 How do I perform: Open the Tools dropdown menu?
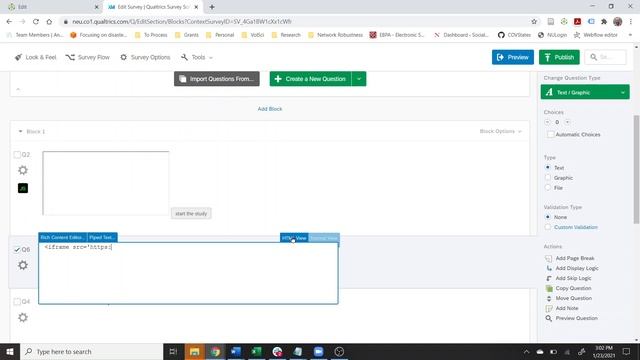point(197,58)
